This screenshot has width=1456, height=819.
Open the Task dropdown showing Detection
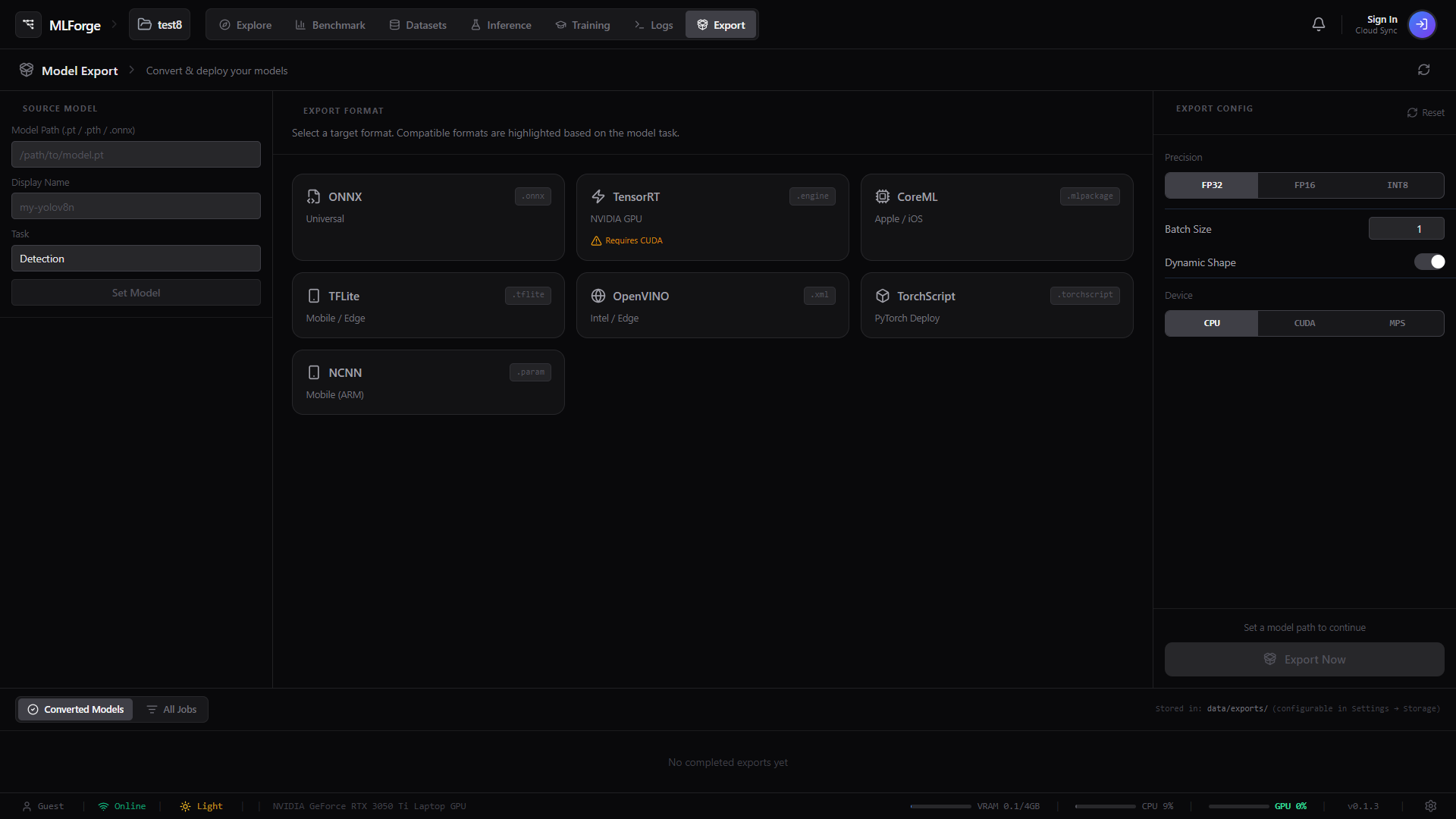[136, 259]
